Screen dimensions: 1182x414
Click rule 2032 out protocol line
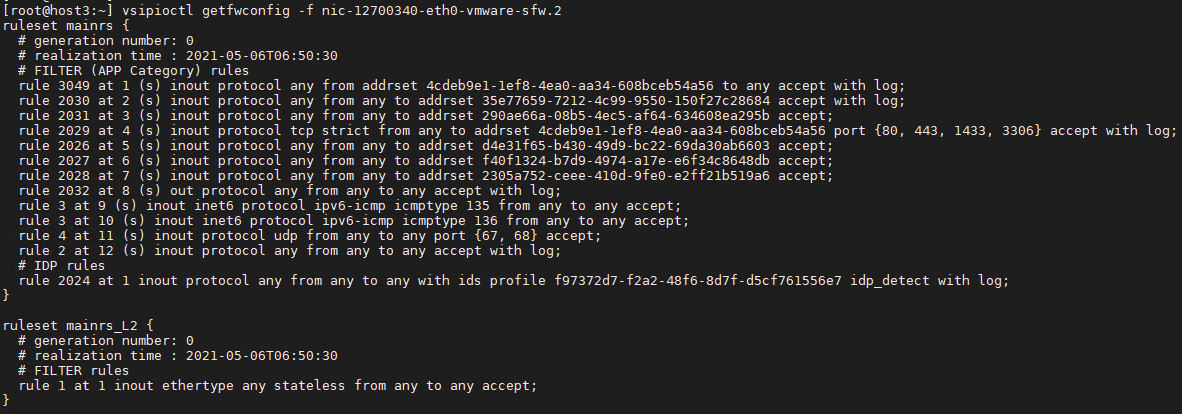(x=290, y=191)
